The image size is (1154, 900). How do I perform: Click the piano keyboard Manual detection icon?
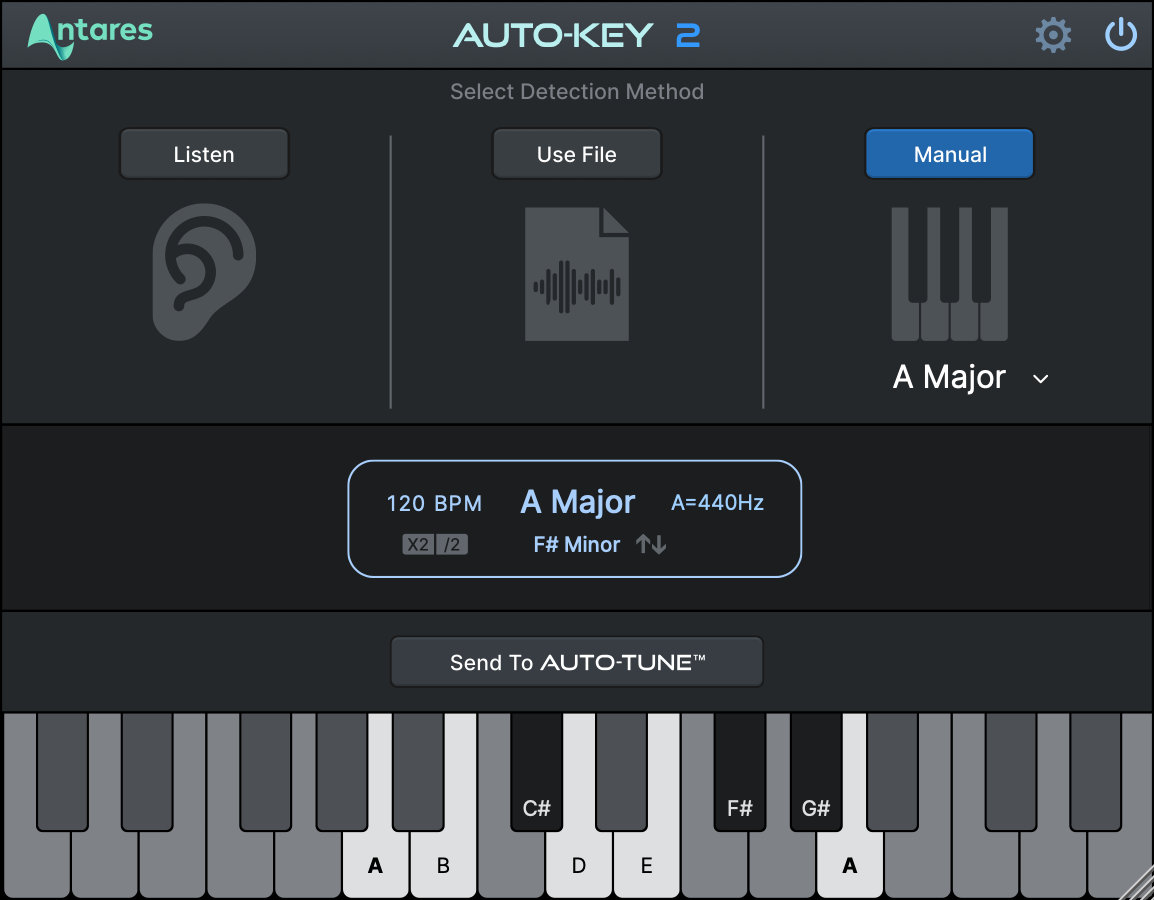[x=949, y=274]
